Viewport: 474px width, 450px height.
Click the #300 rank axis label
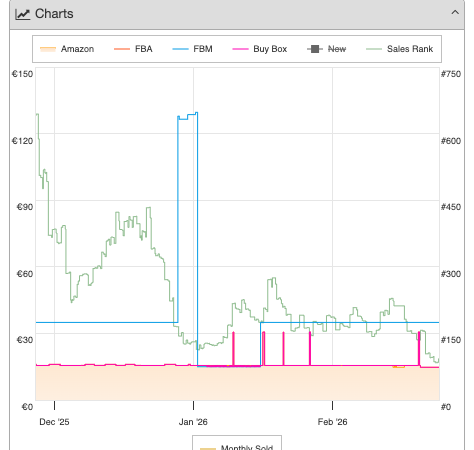coord(451,274)
